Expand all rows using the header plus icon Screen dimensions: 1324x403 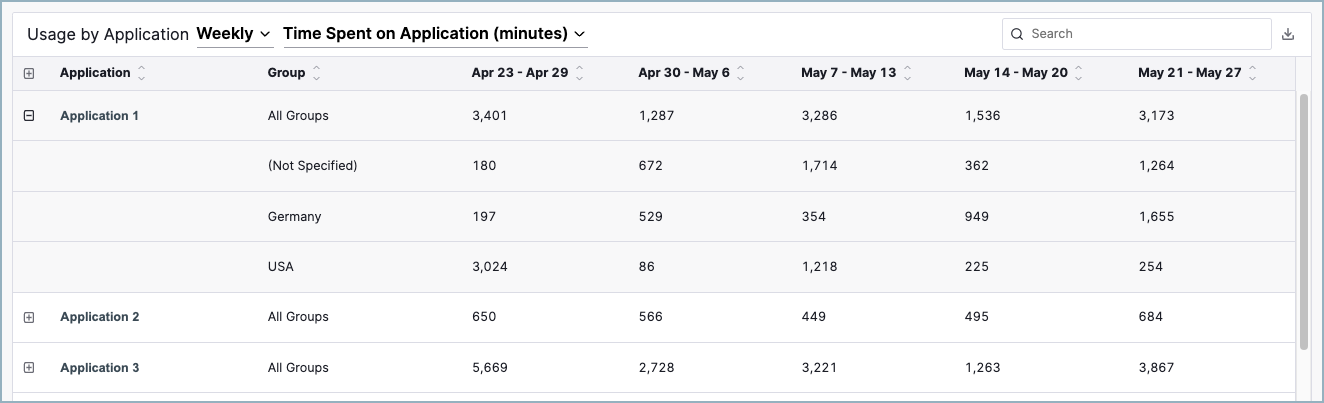(x=29, y=74)
